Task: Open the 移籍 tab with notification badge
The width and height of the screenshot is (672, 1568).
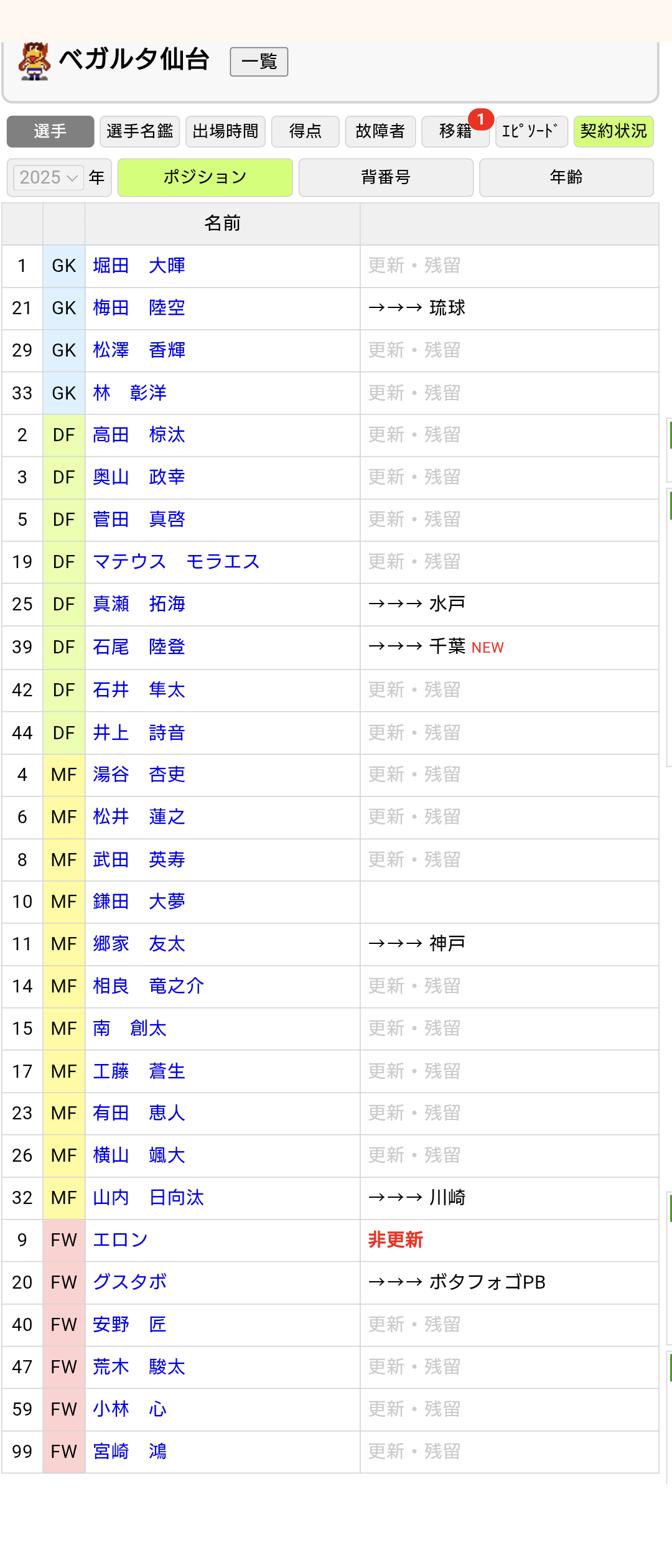Action: click(455, 131)
